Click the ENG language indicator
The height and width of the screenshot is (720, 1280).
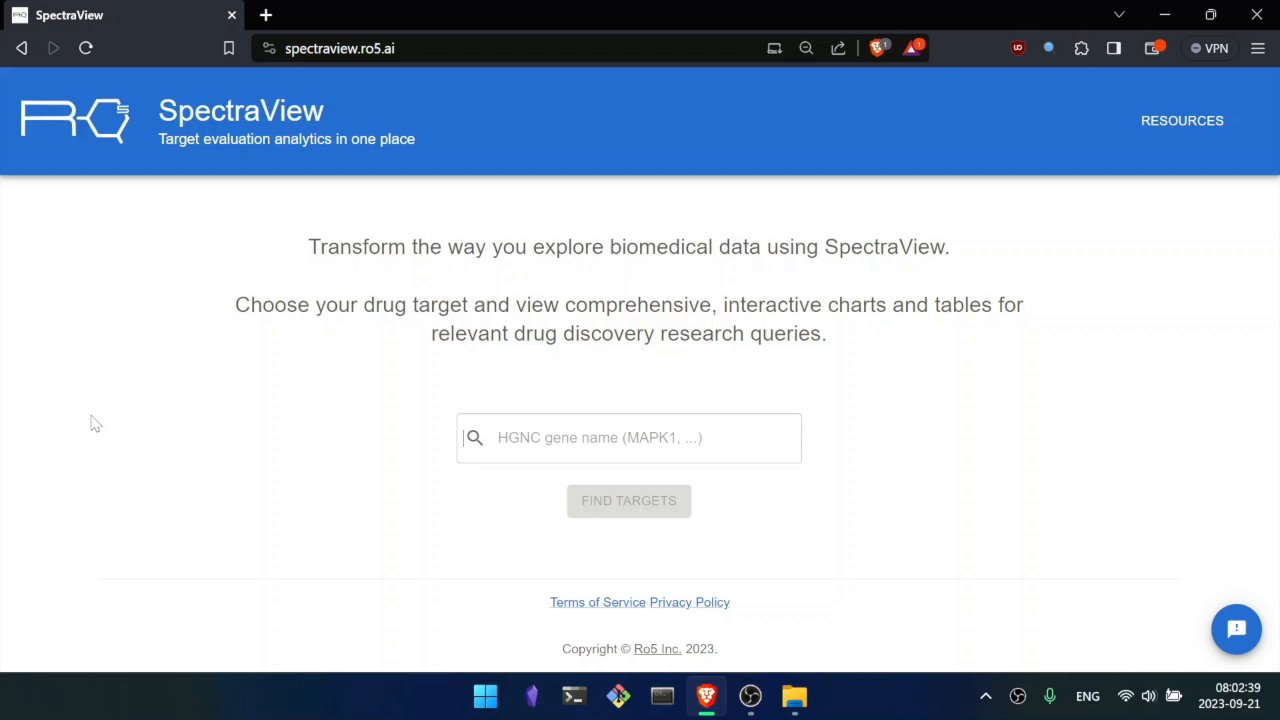pyautogui.click(x=1087, y=696)
